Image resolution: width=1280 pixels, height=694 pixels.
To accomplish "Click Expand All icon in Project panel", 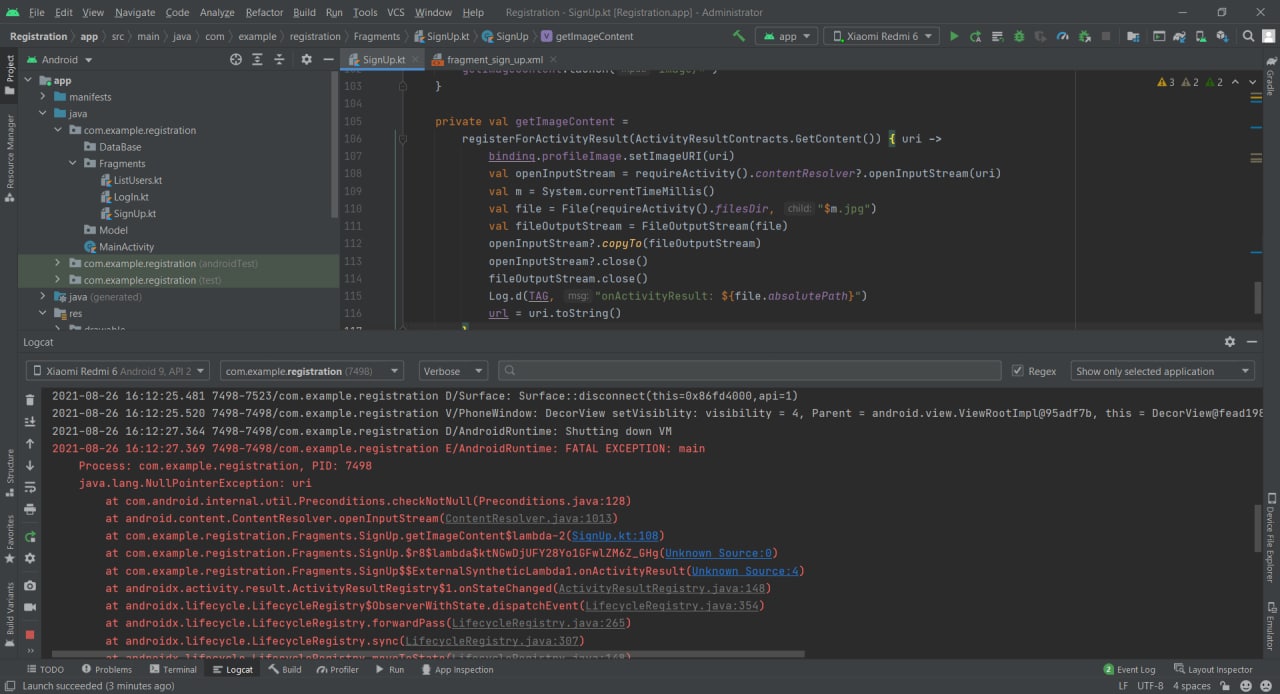I will [x=258, y=59].
